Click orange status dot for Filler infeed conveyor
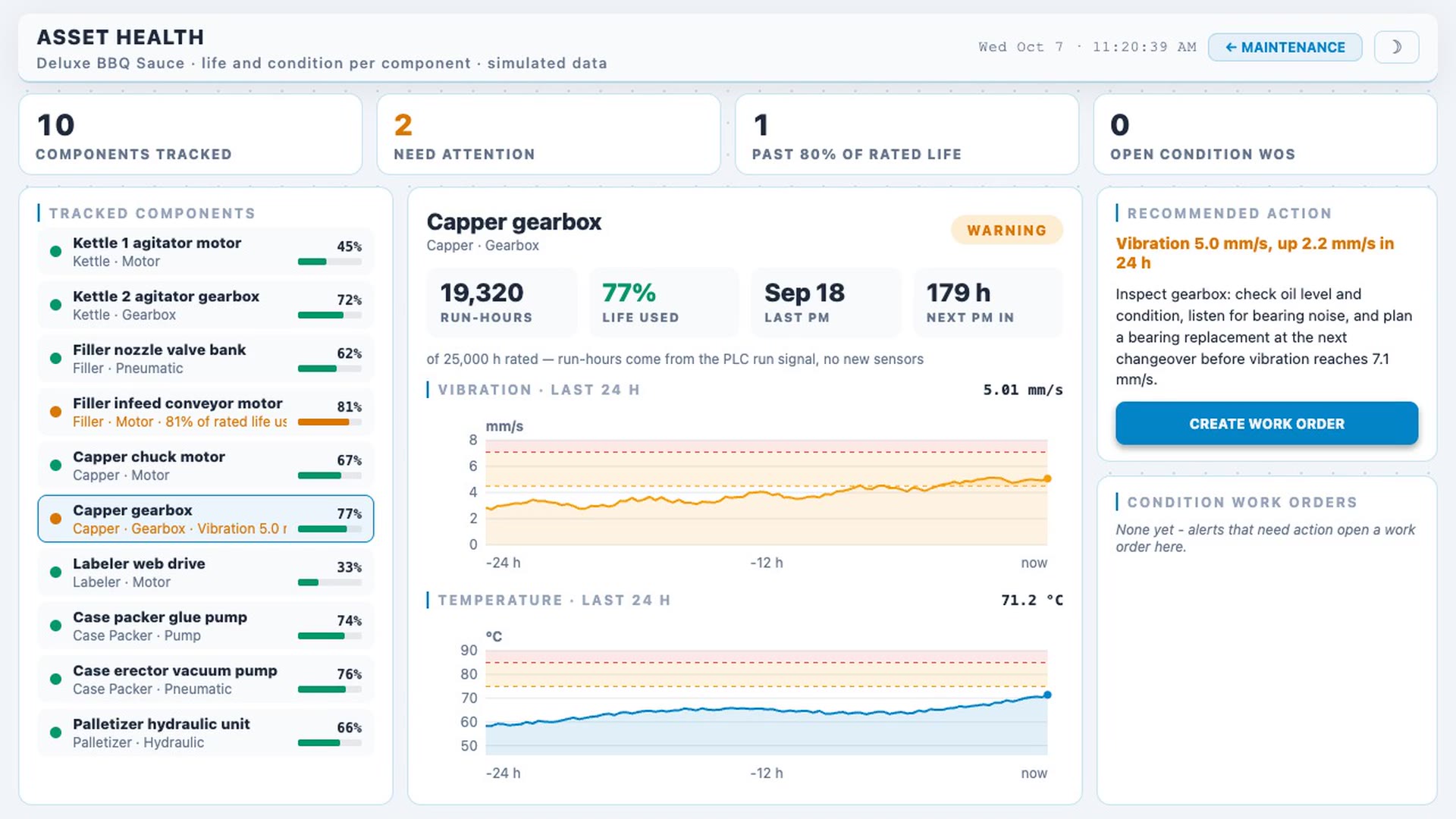Screen dimensions: 1456x819 click(x=55, y=412)
